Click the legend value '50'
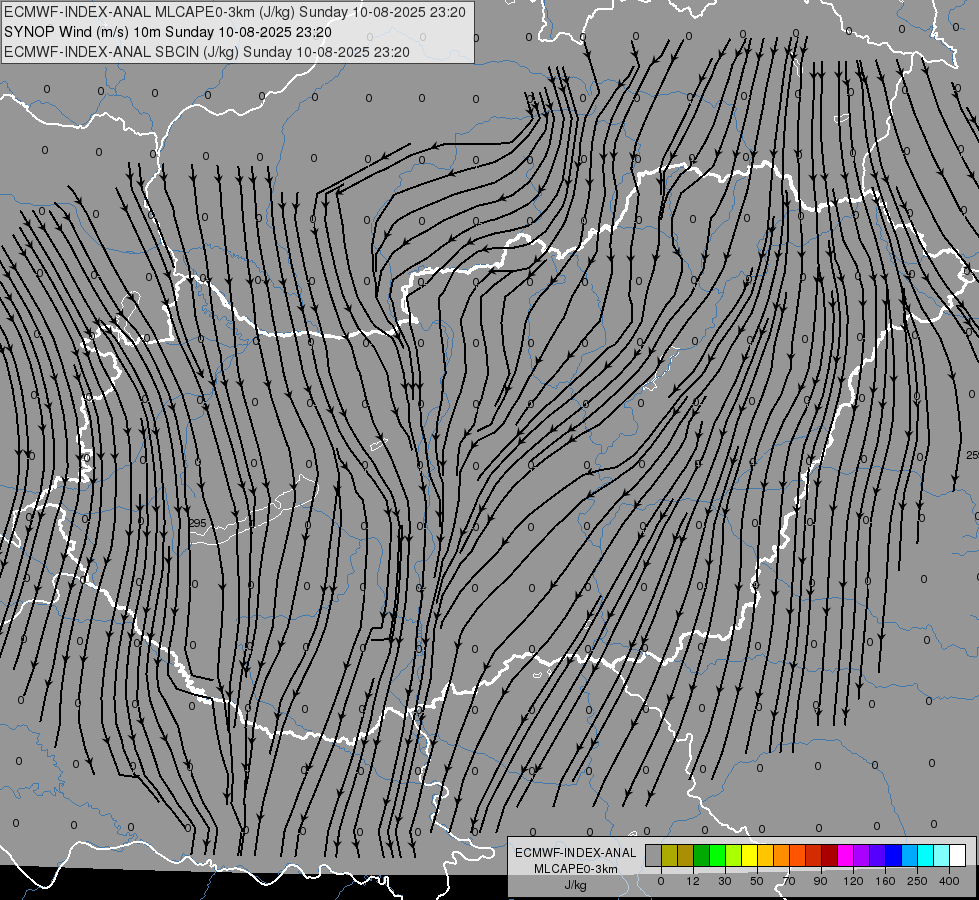Image resolution: width=979 pixels, height=900 pixels. coord(757,881)
